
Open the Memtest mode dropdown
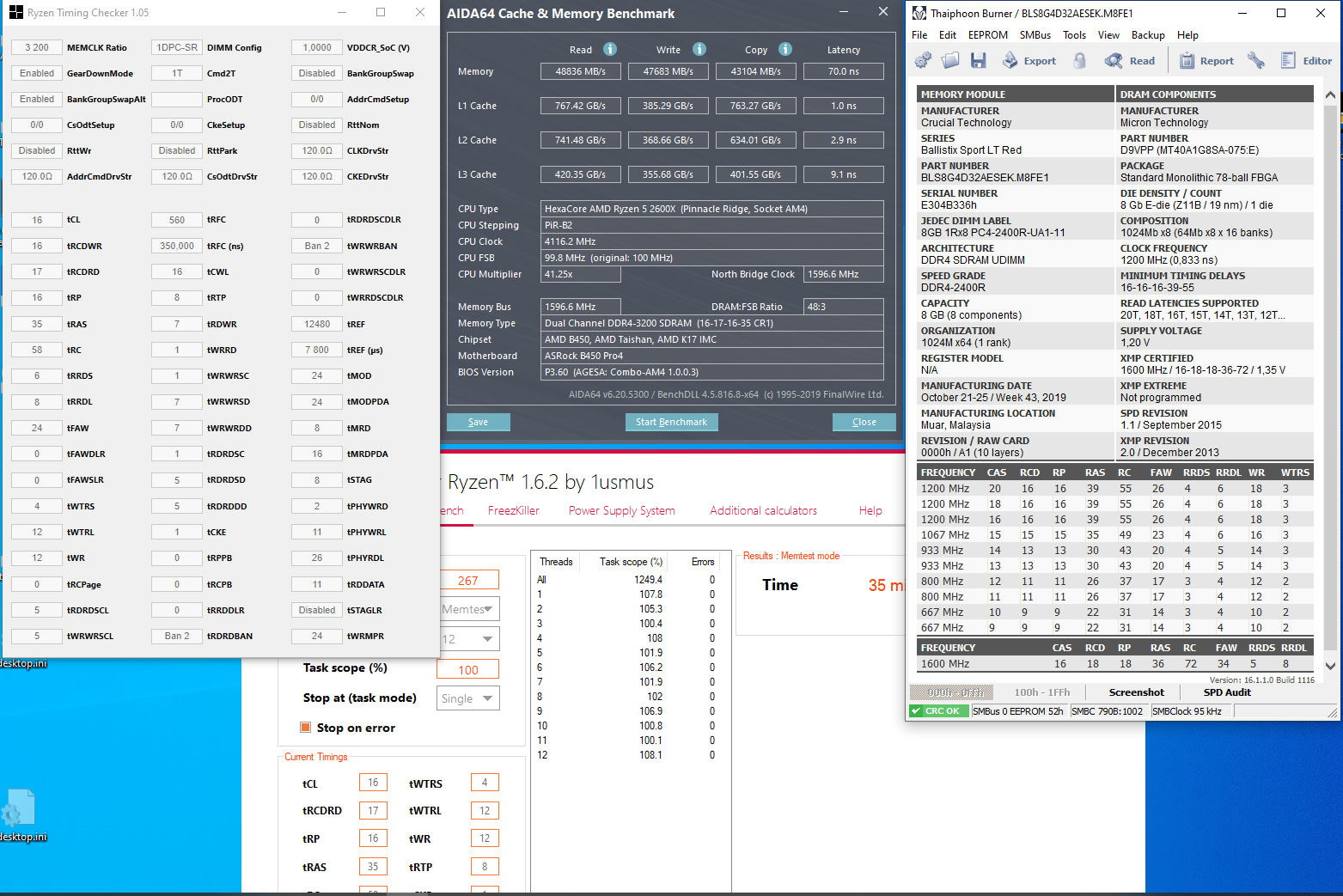[x=469, y=609]
